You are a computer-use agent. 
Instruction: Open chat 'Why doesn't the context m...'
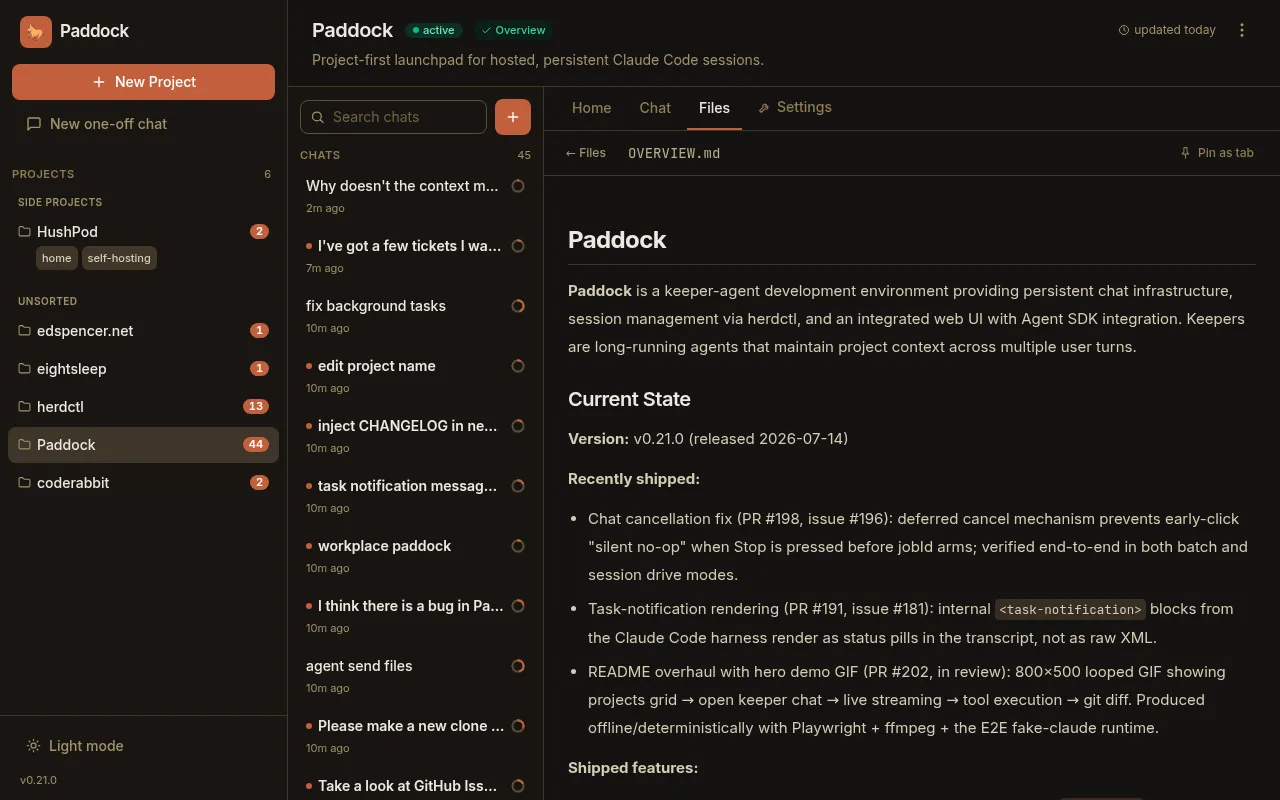415,196
